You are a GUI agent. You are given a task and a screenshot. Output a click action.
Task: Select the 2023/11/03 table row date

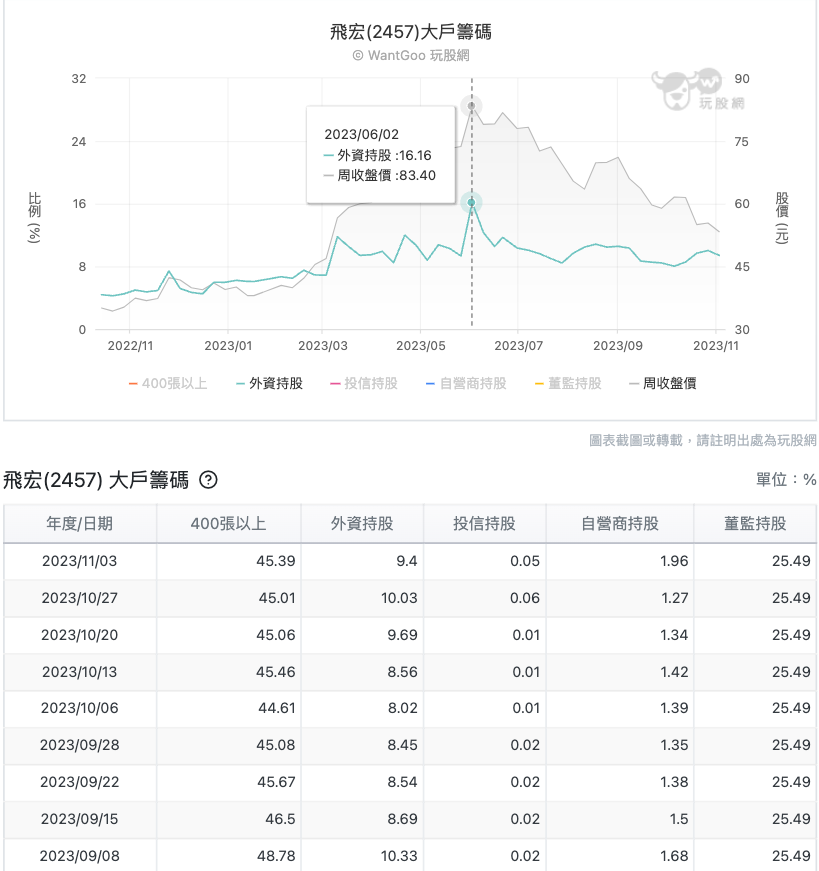pos(80,561)
